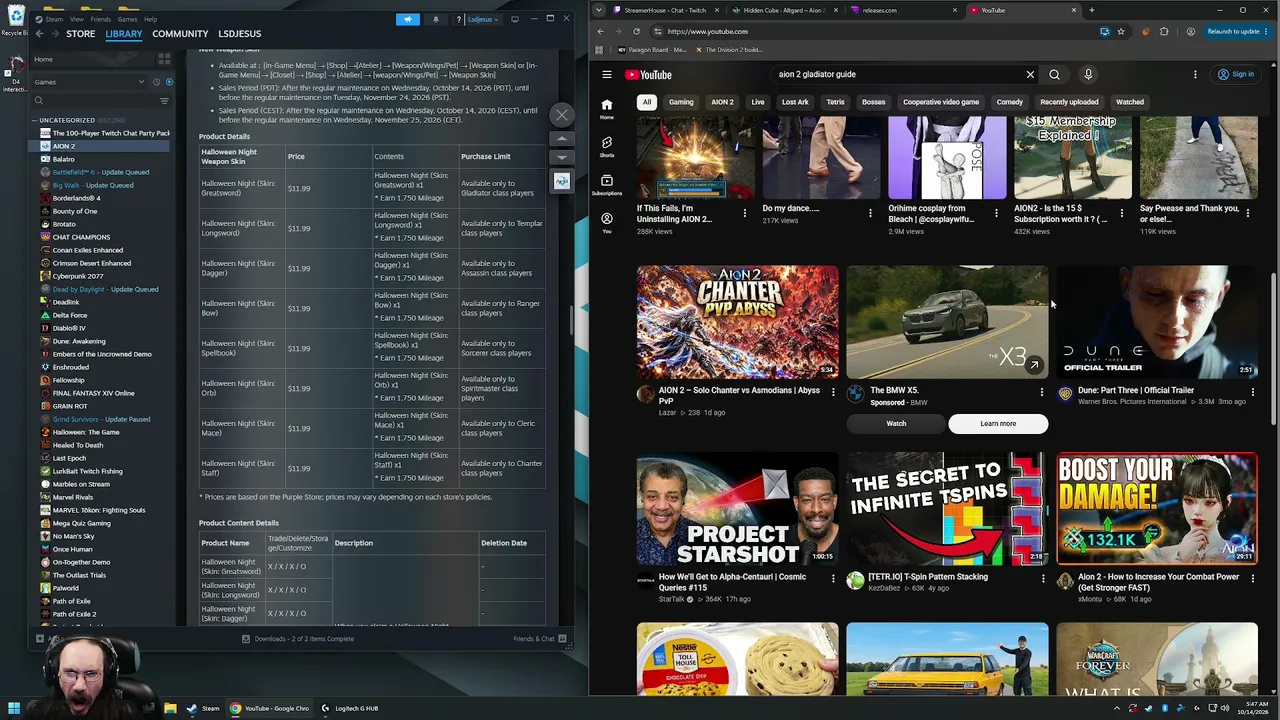Clear the YouTube search box text
Viewport: 1280px width, 720px height.
pos(1030,74)
